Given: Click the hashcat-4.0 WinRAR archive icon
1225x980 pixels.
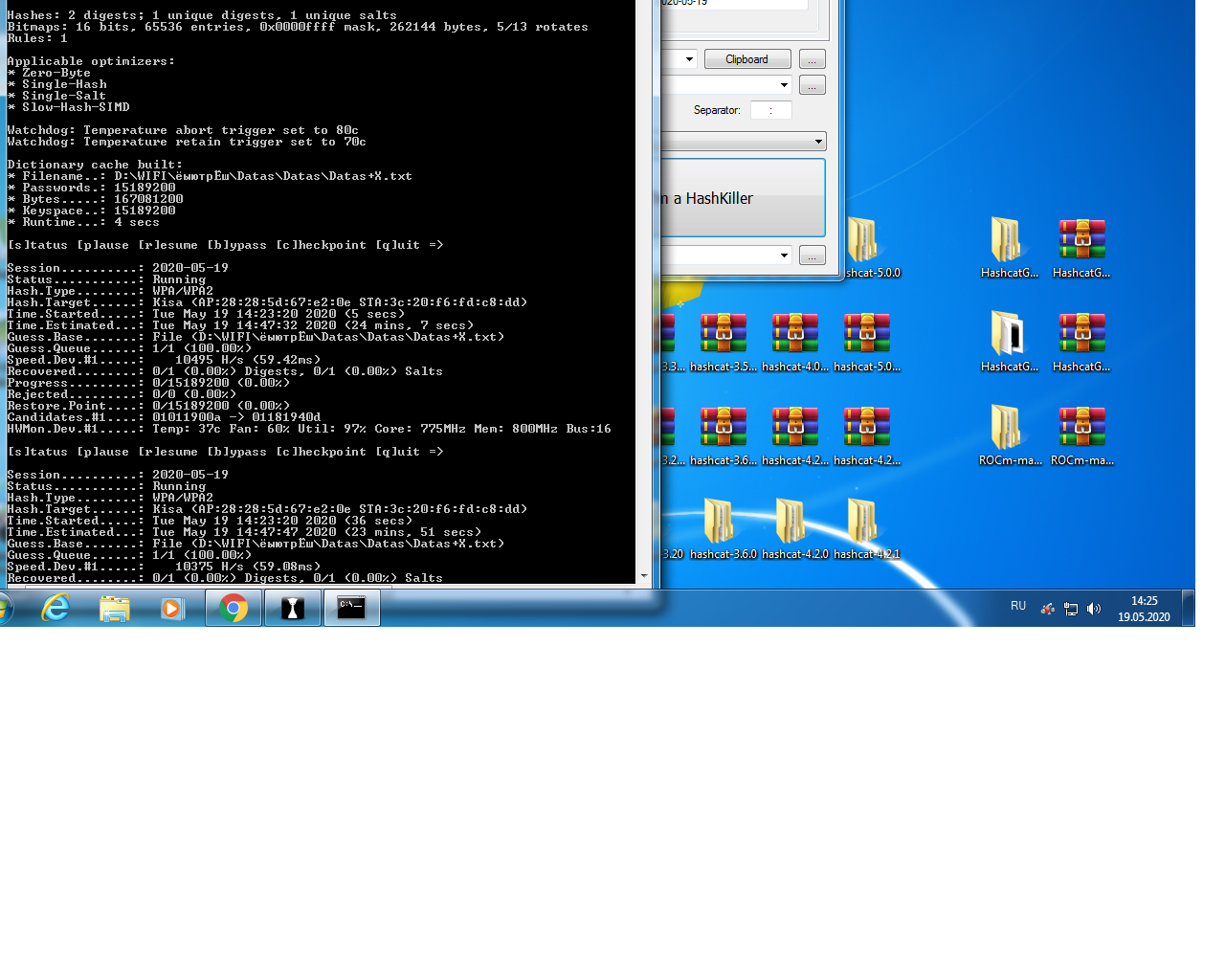Looking at the screenshot, I should pyautogui.click(x=795, y=335).
